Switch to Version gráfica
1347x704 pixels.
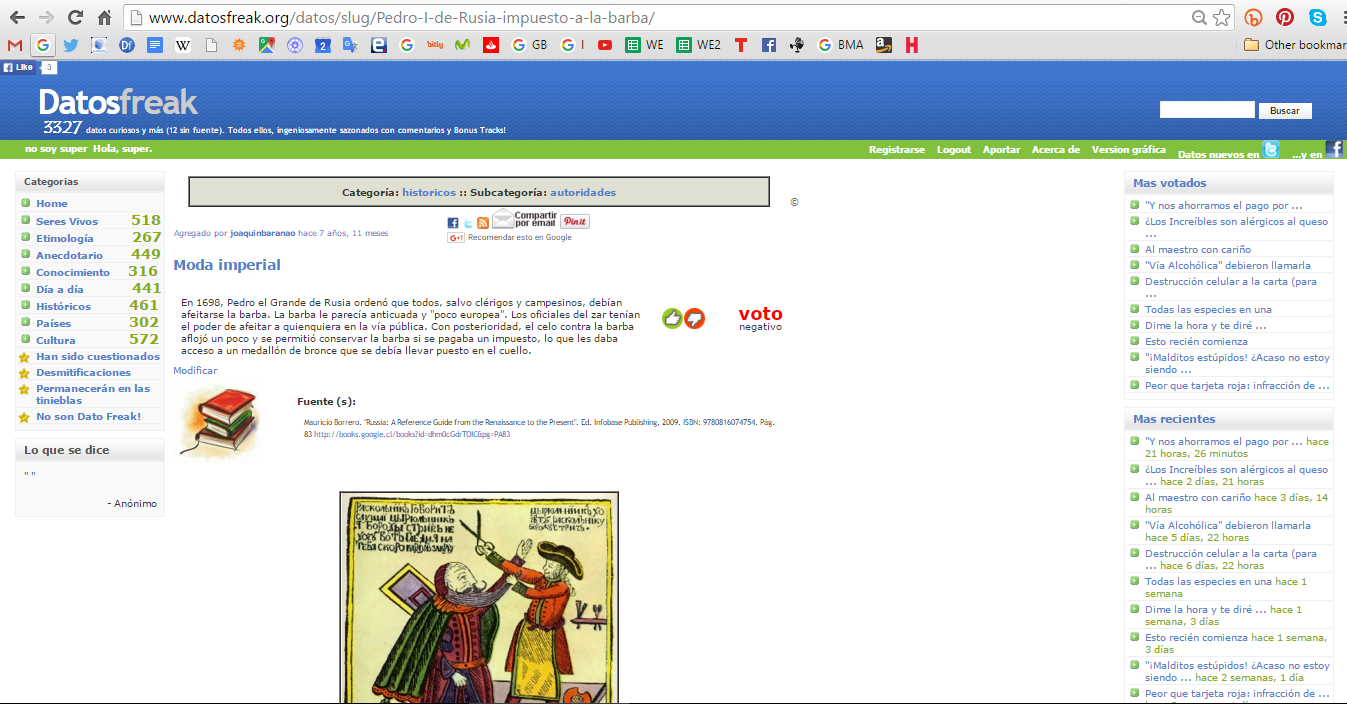click(x=1129, y=150)
